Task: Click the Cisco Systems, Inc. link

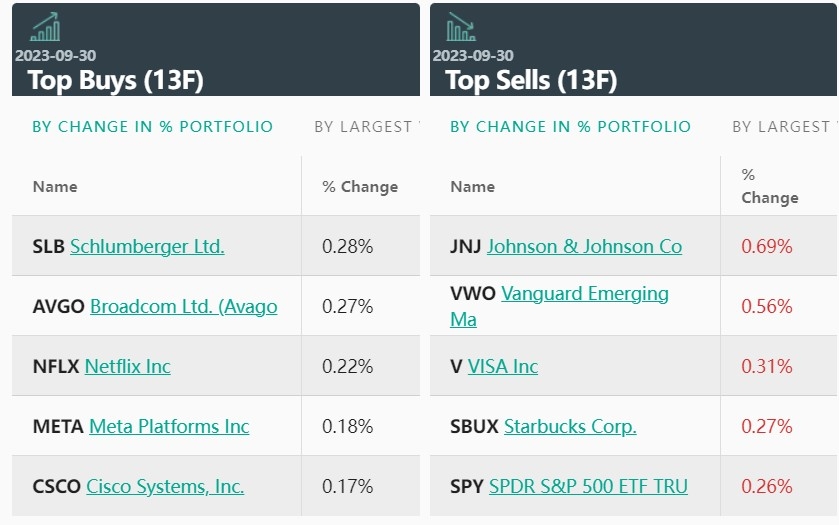Action: [x=165, y=486]
